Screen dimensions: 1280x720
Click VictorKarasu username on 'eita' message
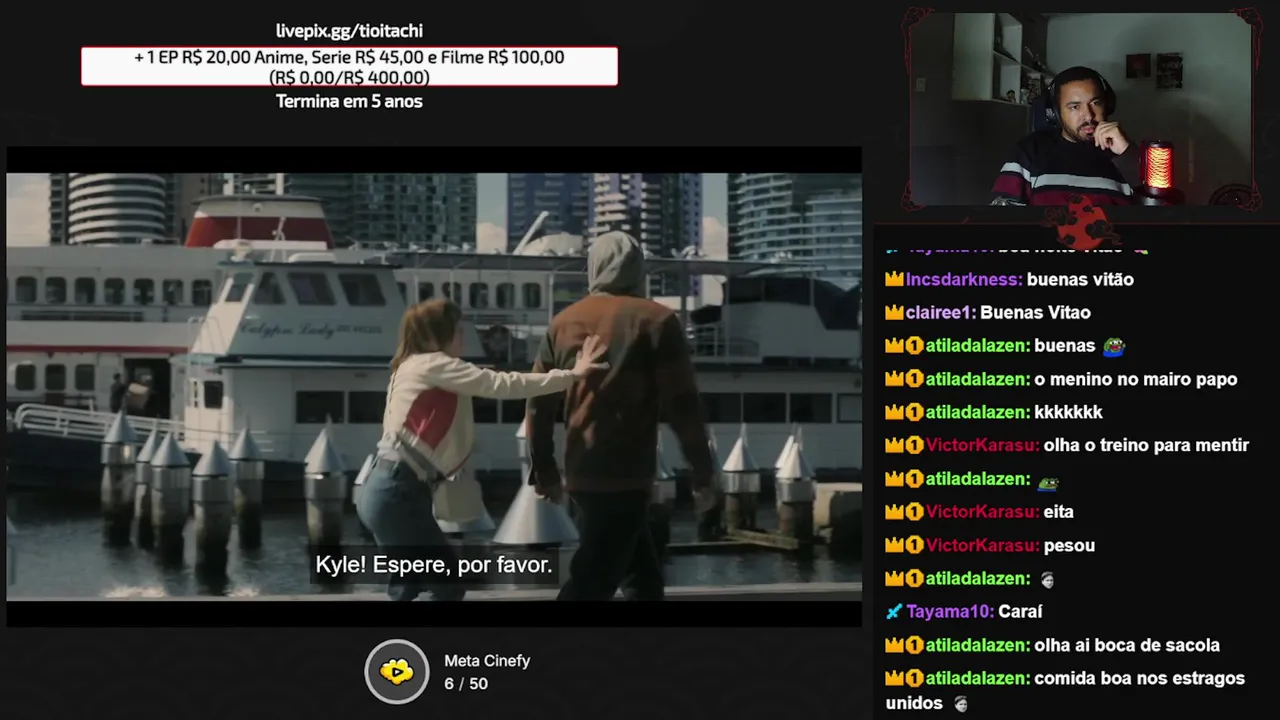click(x=982, y=512)
